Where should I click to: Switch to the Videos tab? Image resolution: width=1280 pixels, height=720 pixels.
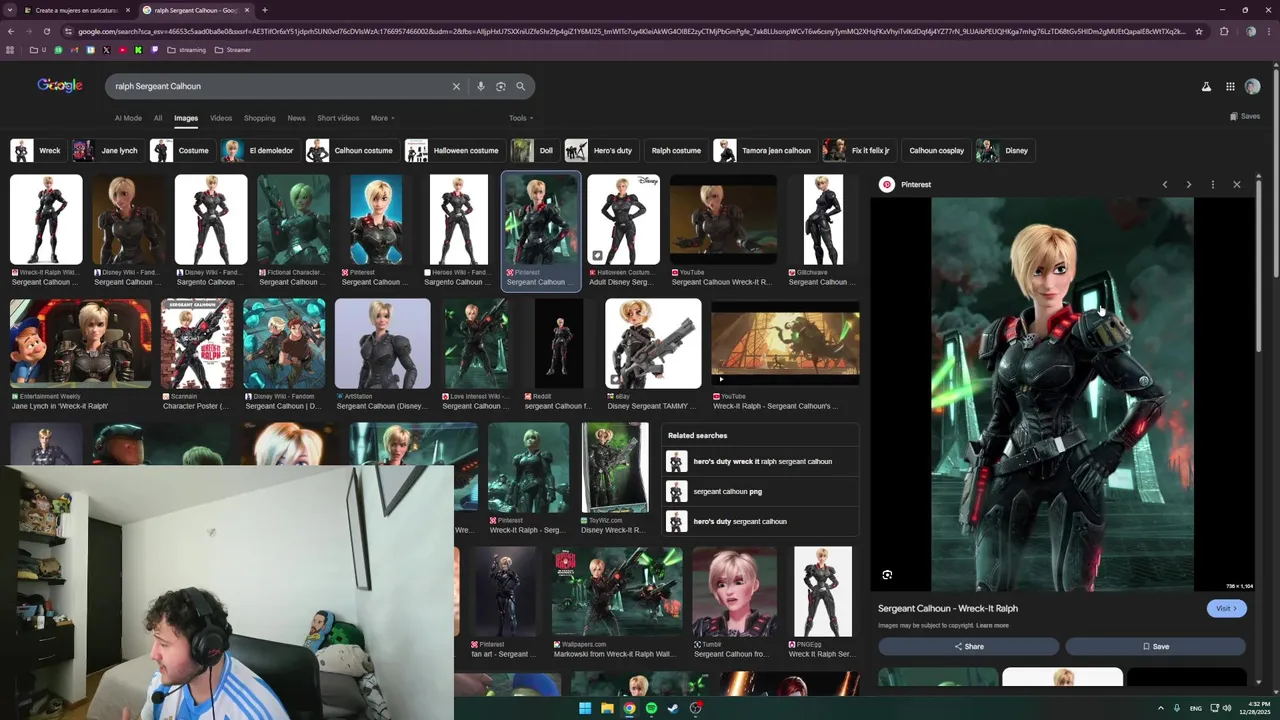221,118
